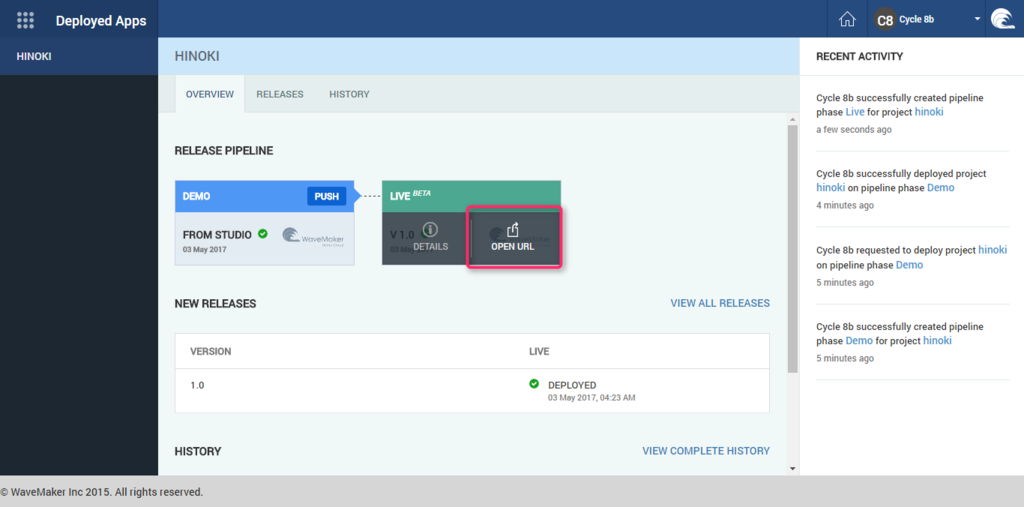
Task: Click the scroll down arrow of content pane
Action: [793, 468]
